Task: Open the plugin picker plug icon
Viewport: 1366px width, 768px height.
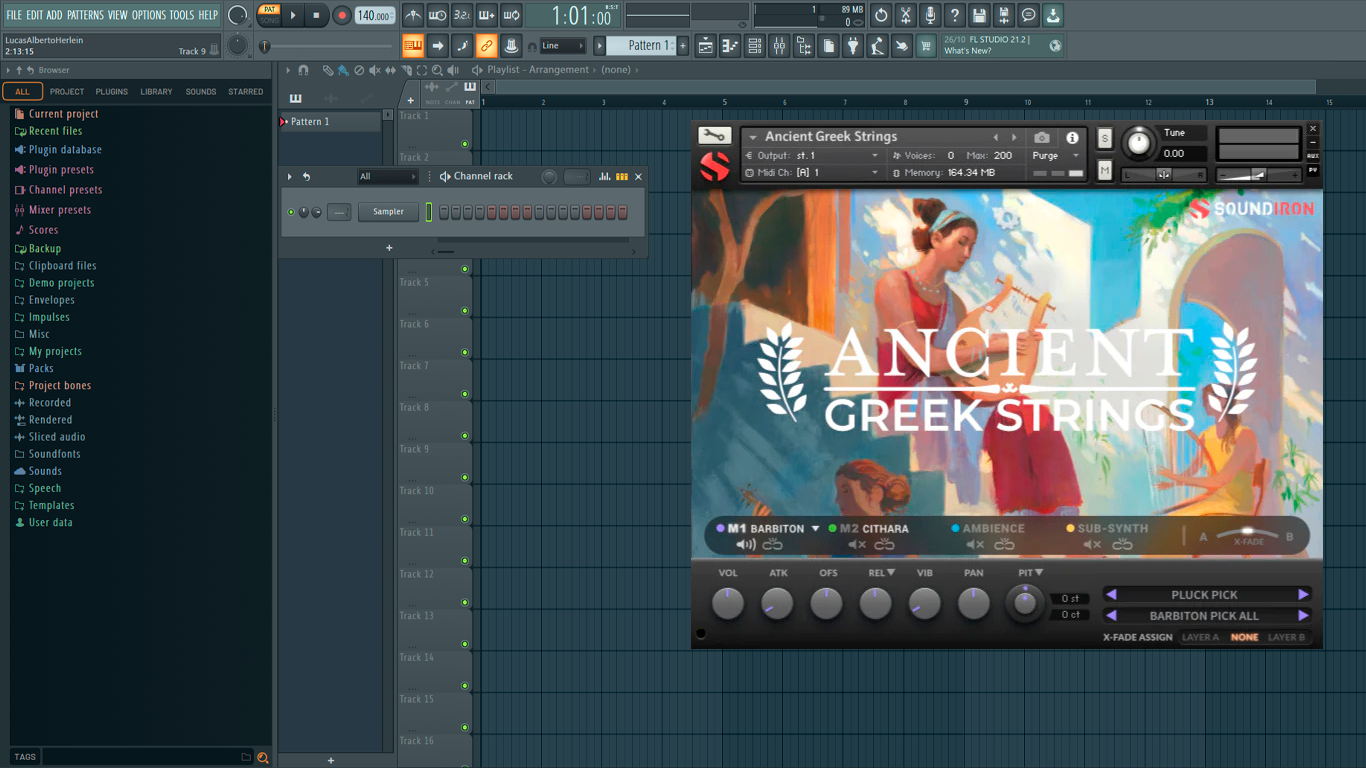Action: click(x=853, y=46)
